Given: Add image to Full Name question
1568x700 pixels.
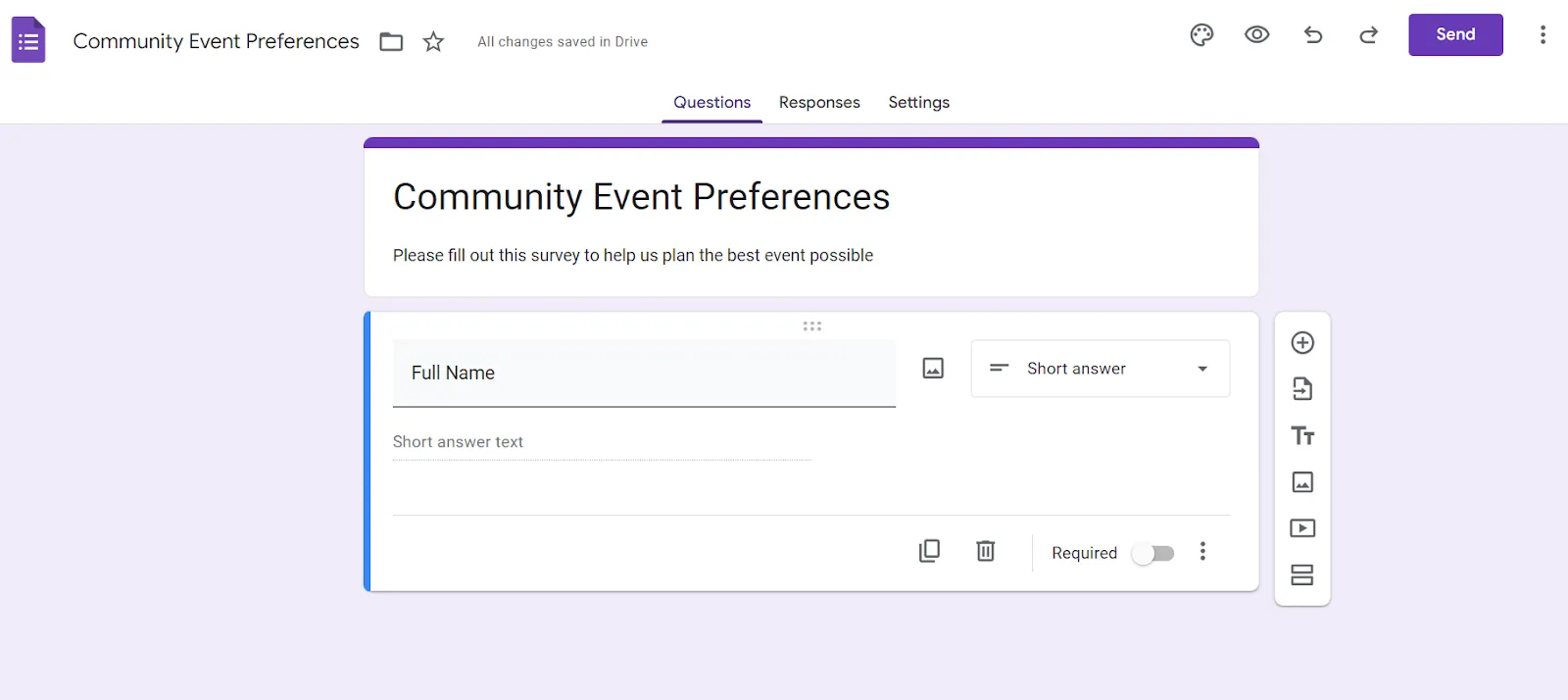Looking at the screenshot, I should [933, 369].
